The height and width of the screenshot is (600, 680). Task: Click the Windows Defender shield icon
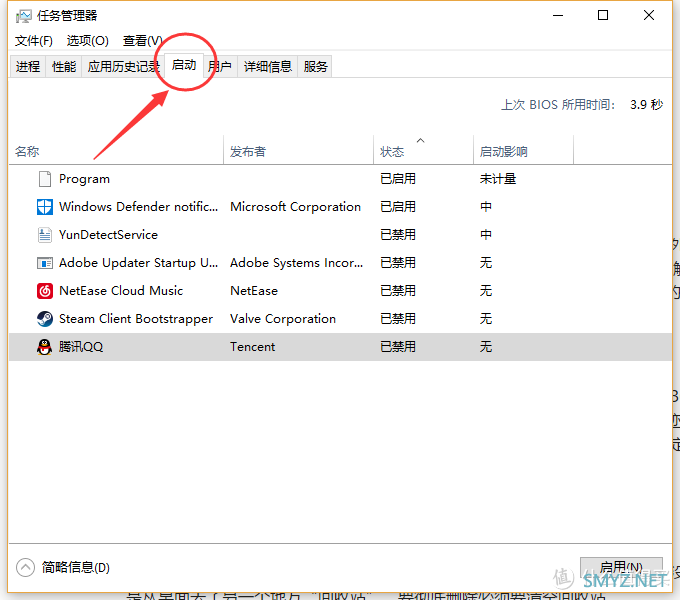pos(45,207)
